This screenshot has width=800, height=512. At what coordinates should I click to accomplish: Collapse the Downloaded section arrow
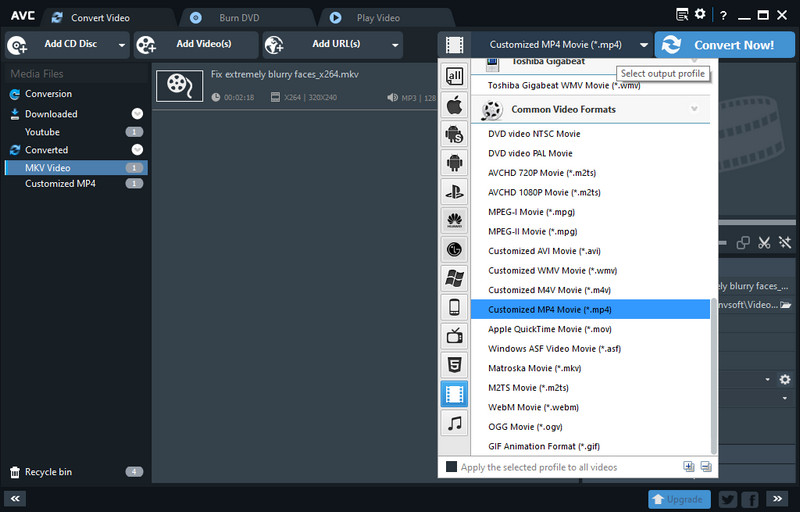(137, 114)
